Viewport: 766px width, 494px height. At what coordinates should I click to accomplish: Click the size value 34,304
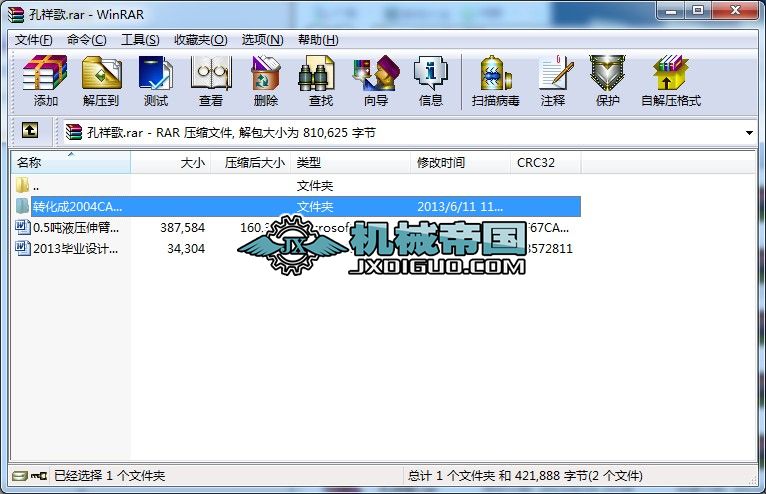[186, 248]
